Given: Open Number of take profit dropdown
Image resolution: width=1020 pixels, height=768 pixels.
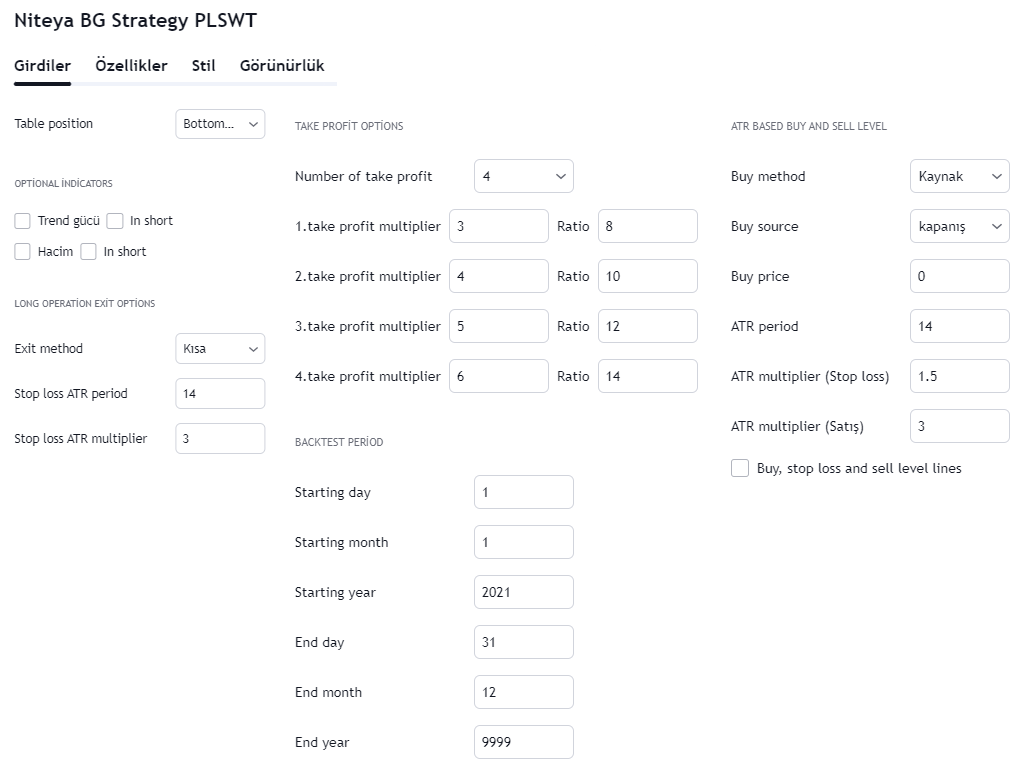Looking at the screenshot, I should click(524, 176).
